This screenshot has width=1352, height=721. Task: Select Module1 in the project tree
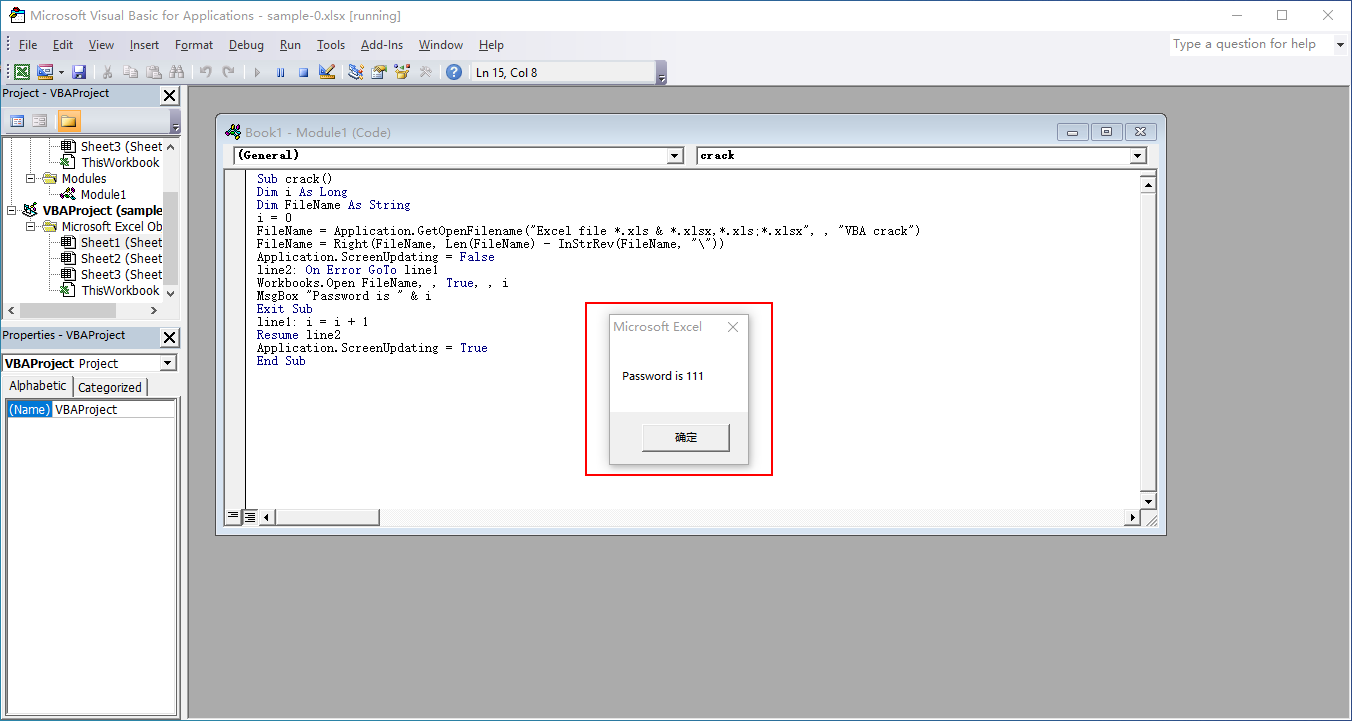pyautogui.click(x=103, y=195)
